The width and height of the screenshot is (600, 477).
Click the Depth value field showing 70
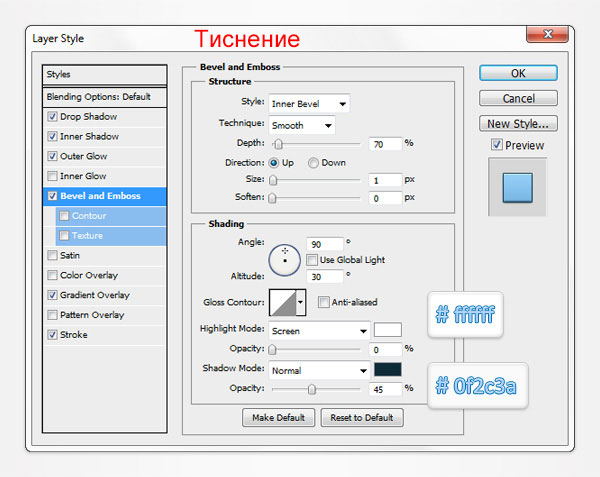coord(385,144)
